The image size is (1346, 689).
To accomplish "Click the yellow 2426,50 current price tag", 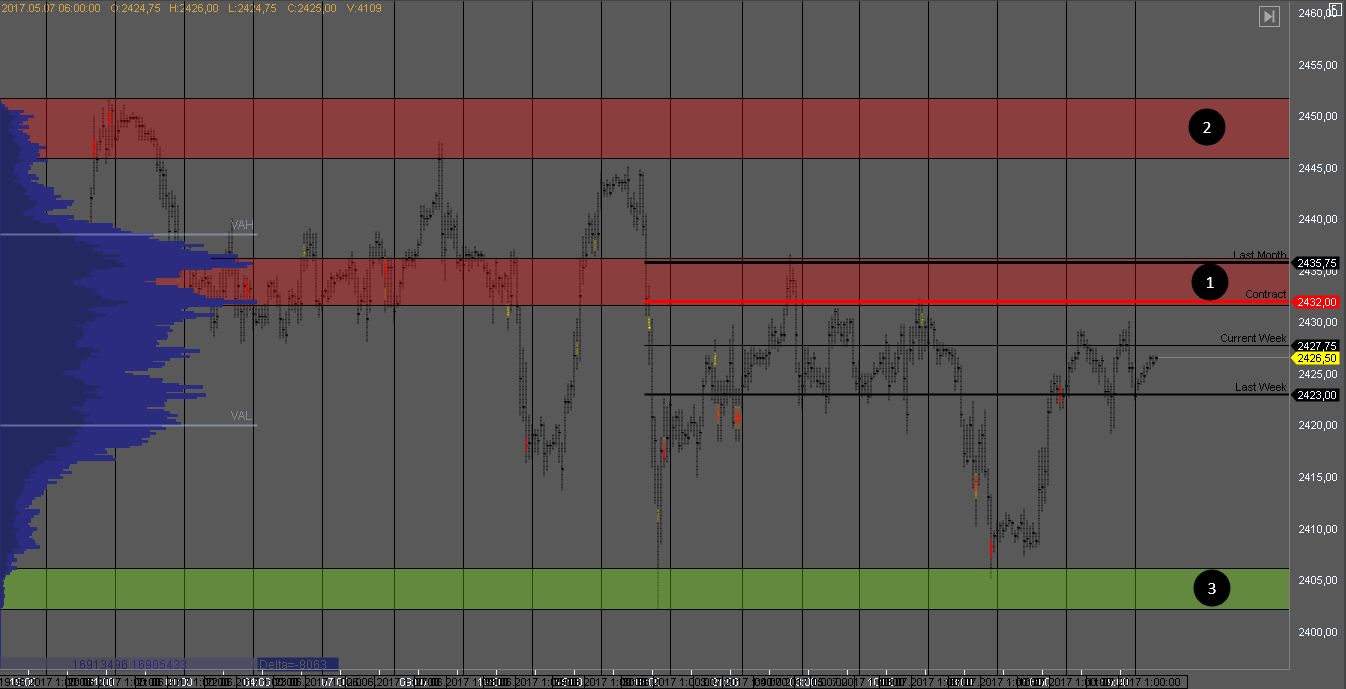I will tap(1316, 358).
